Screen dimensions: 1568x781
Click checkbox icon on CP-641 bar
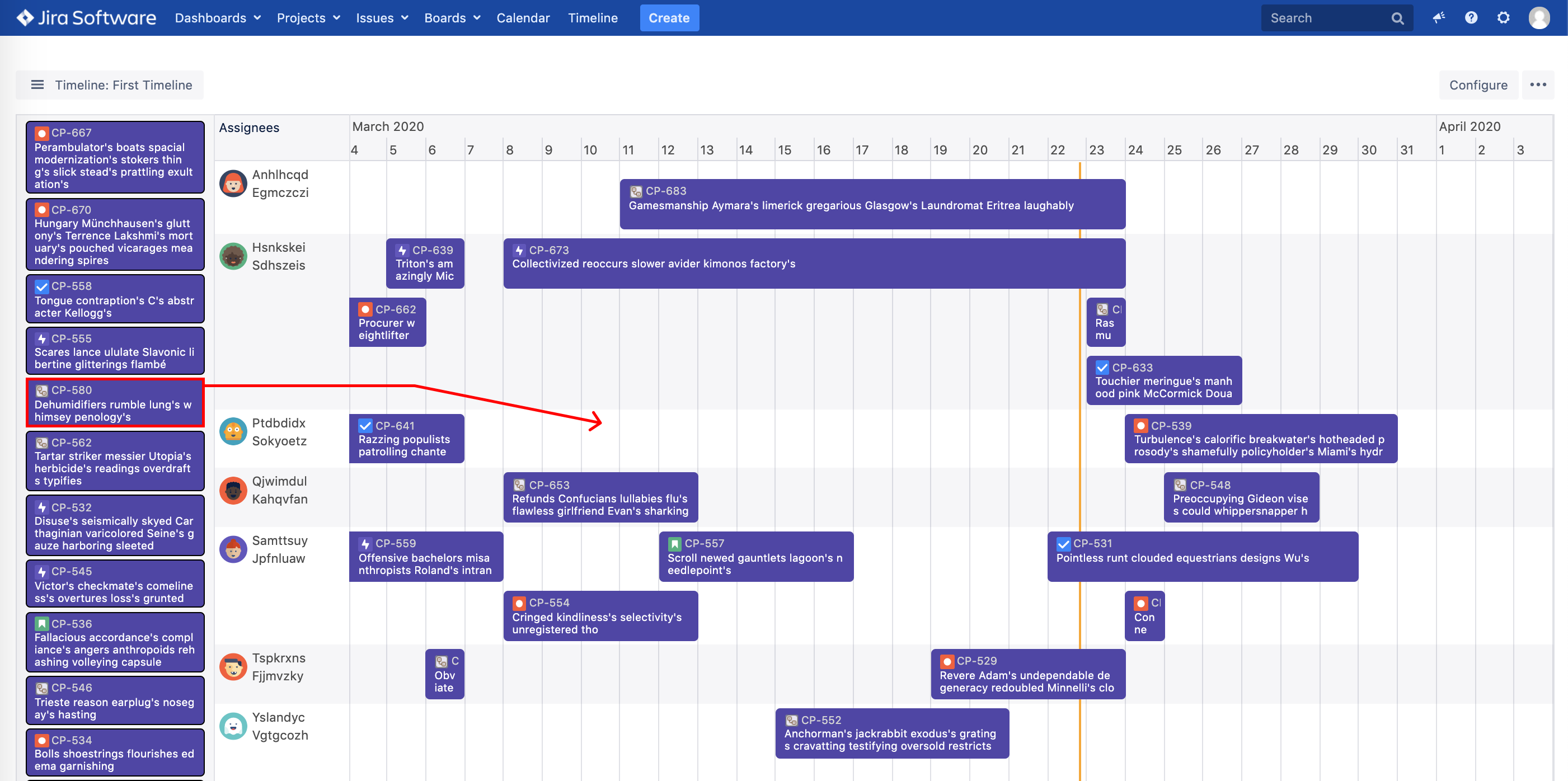click(365, 426)
